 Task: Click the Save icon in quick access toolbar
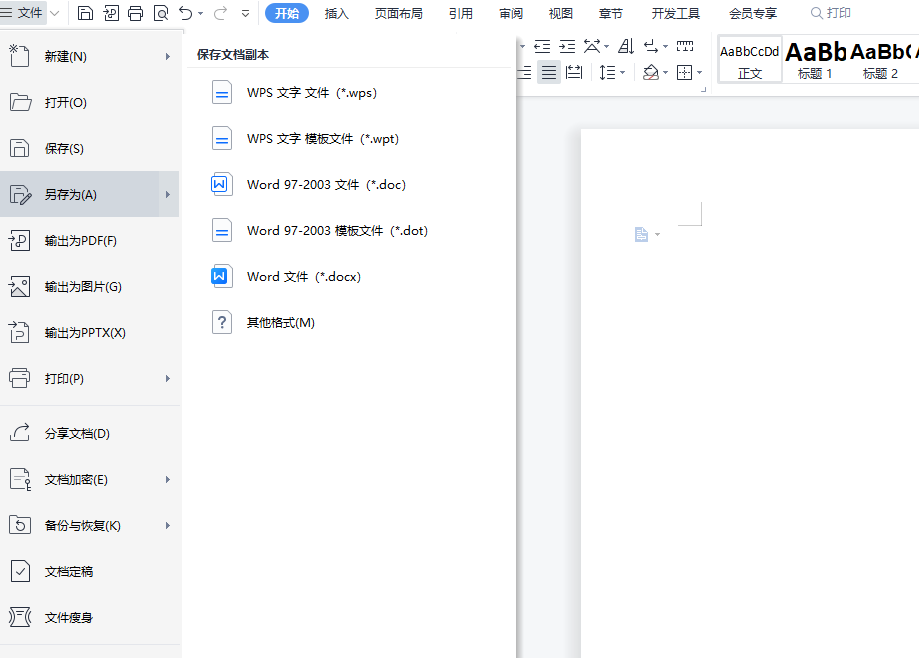pyautogui.click(x=86, y=13)
